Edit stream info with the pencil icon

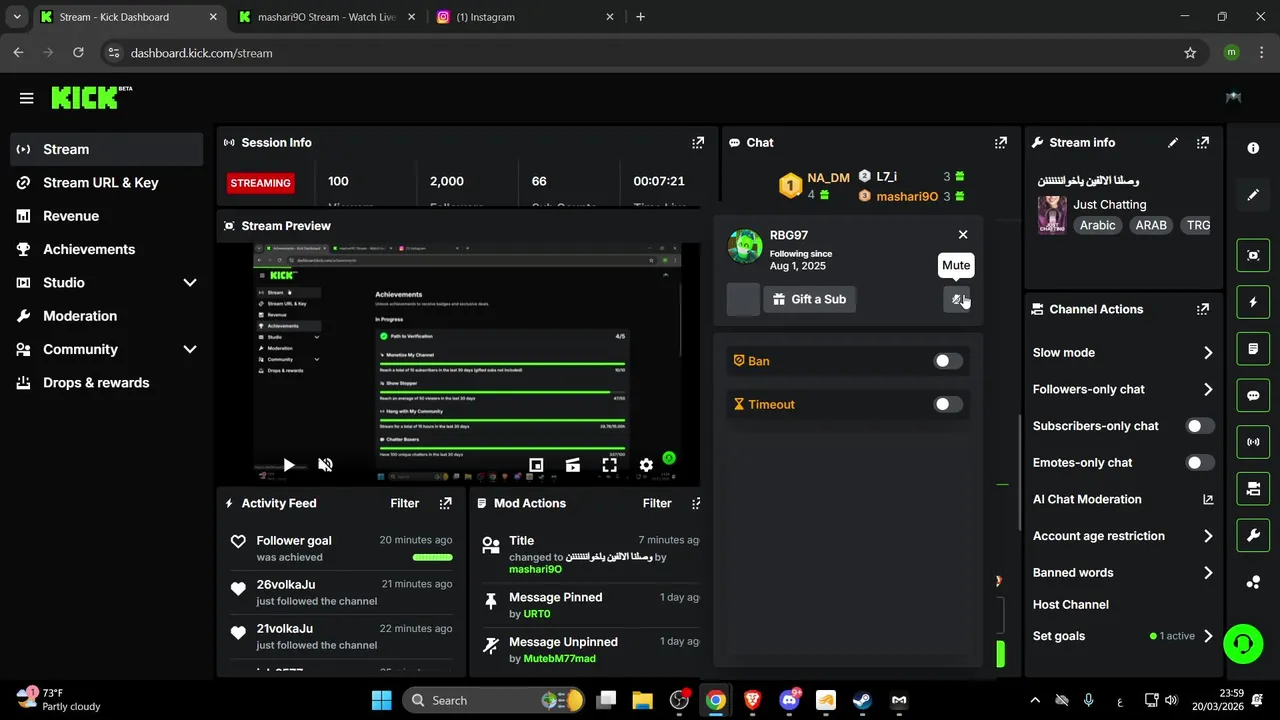pyautogui.click(x=1173, y=143)
